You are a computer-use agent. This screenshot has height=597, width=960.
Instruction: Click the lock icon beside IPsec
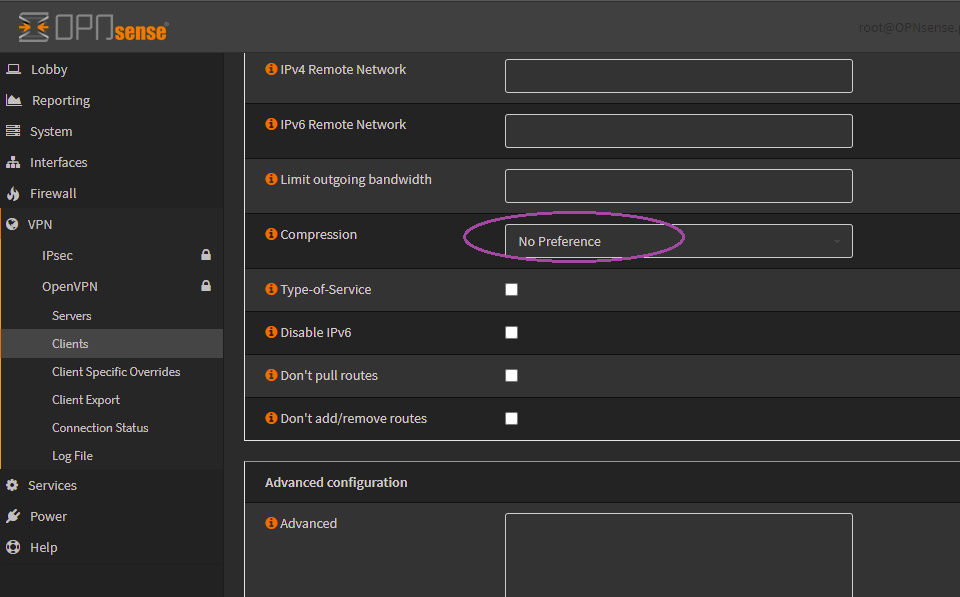(206, 255)
